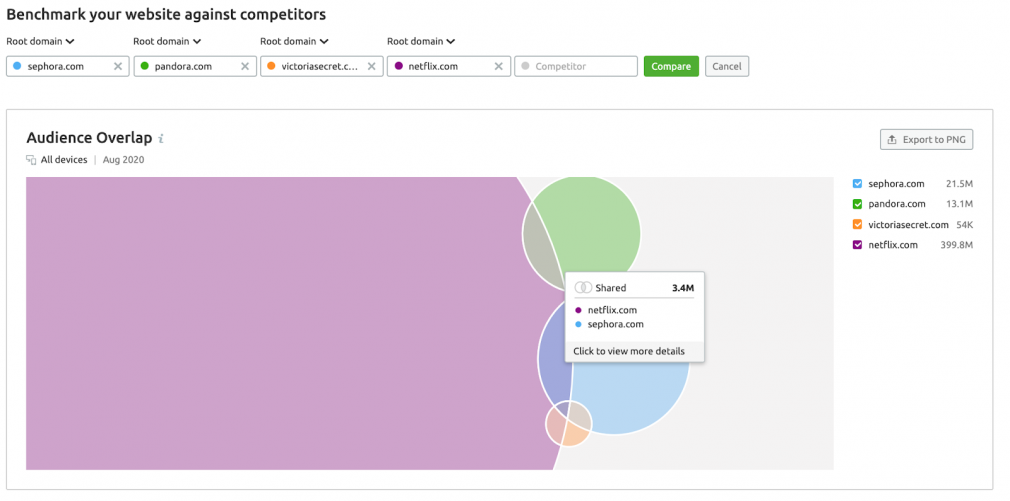Click 'Click to view more details' in tooltip
The width and height of the screenshot is (1010, 501).
[x=629, y=351]
